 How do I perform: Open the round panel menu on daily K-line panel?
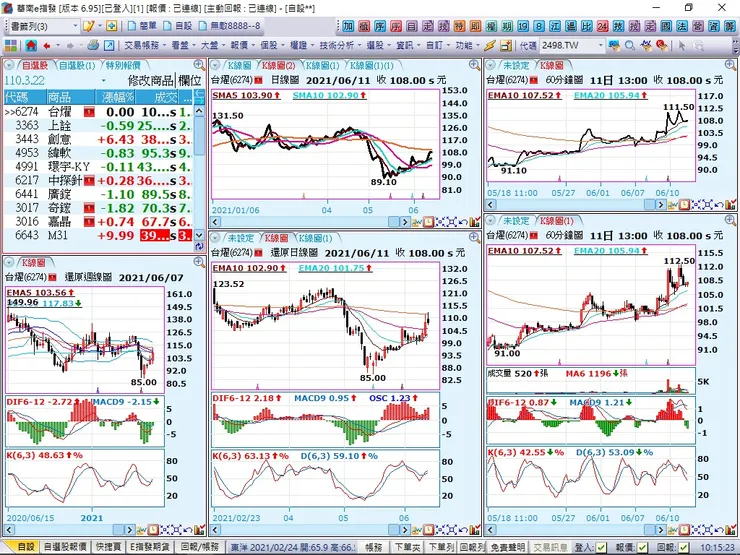pyautogui.click(x=215, y=65)
